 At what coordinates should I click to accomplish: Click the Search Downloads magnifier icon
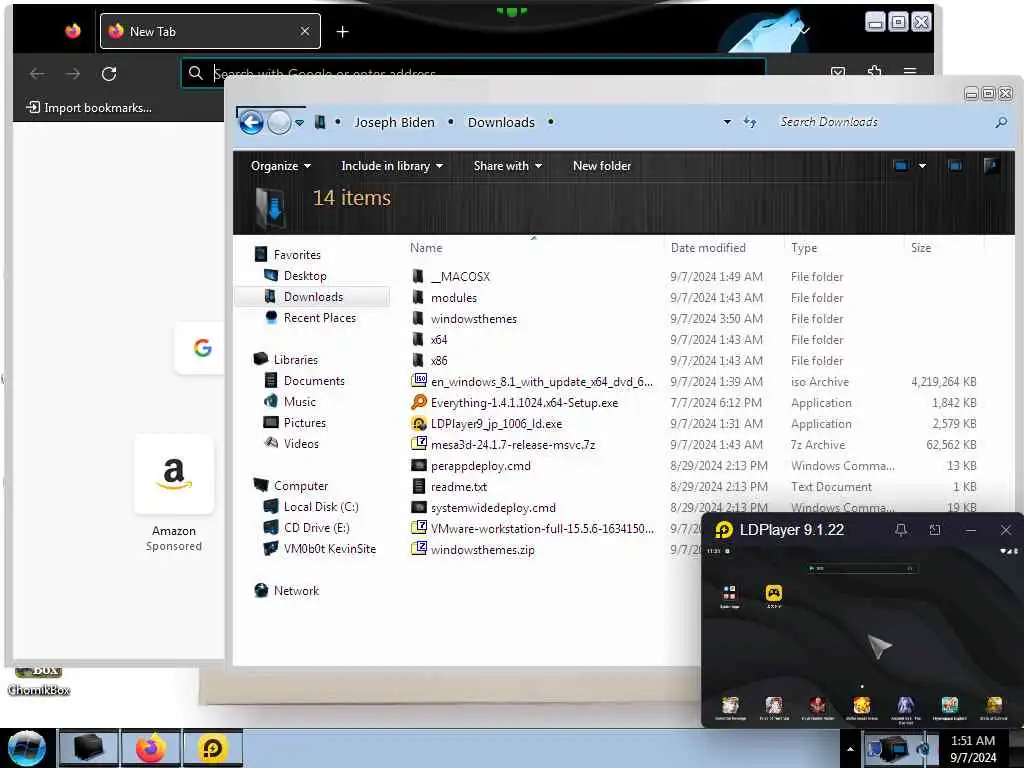pos(1001,122)
